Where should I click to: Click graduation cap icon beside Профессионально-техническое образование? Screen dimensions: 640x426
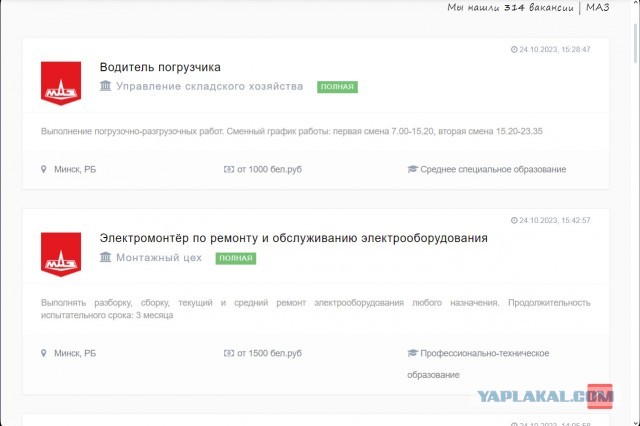413,353
